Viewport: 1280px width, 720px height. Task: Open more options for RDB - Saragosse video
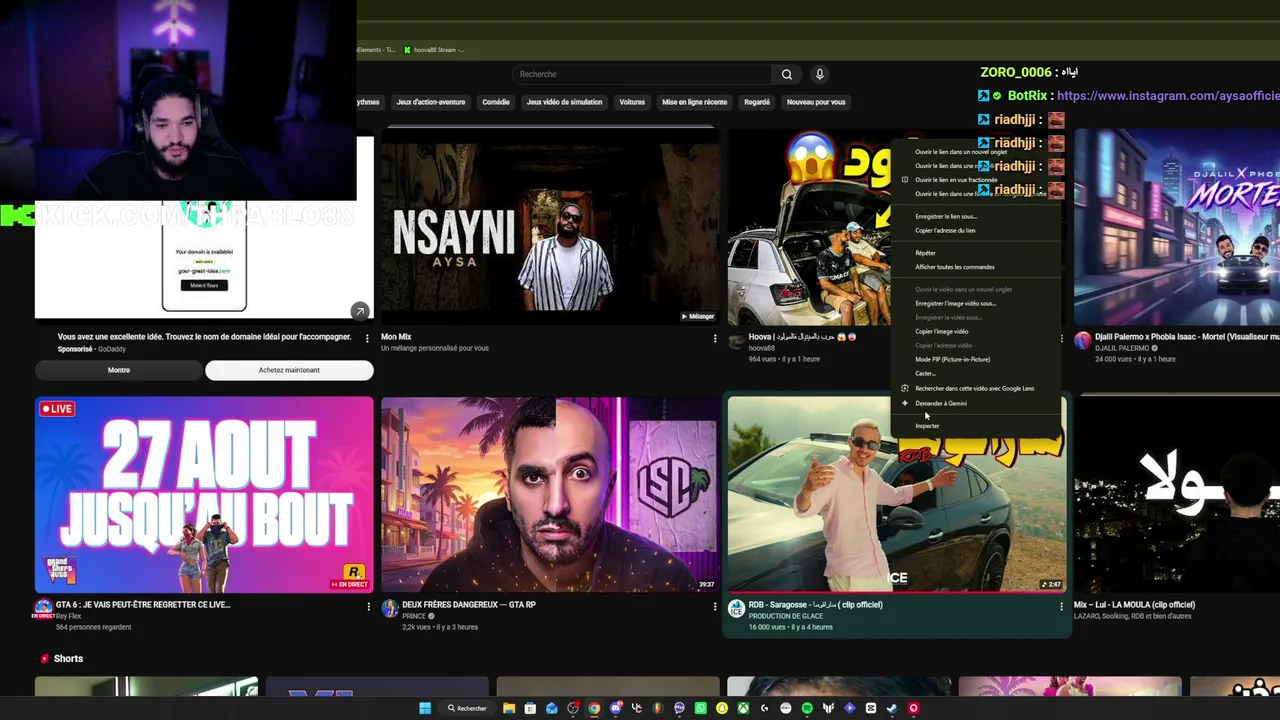tap(1061, 606)
